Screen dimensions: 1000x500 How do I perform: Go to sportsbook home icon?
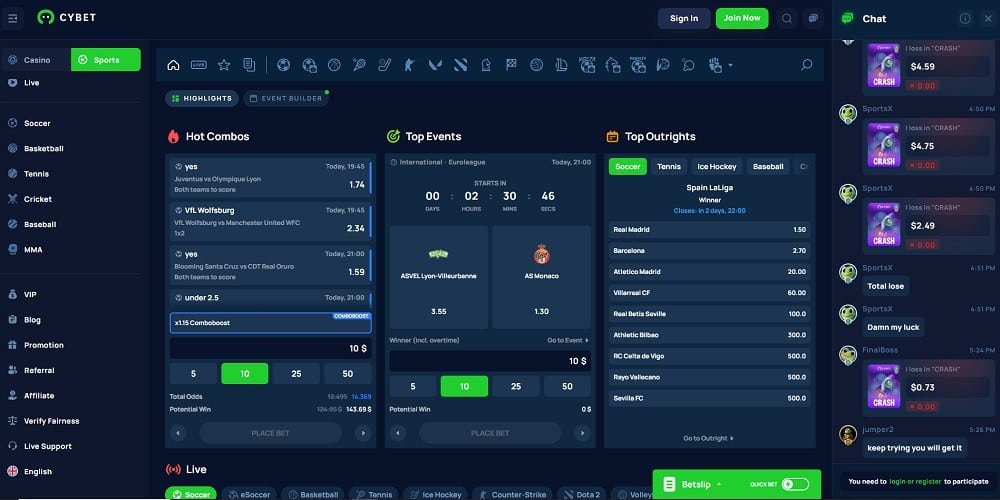[173, 65]
